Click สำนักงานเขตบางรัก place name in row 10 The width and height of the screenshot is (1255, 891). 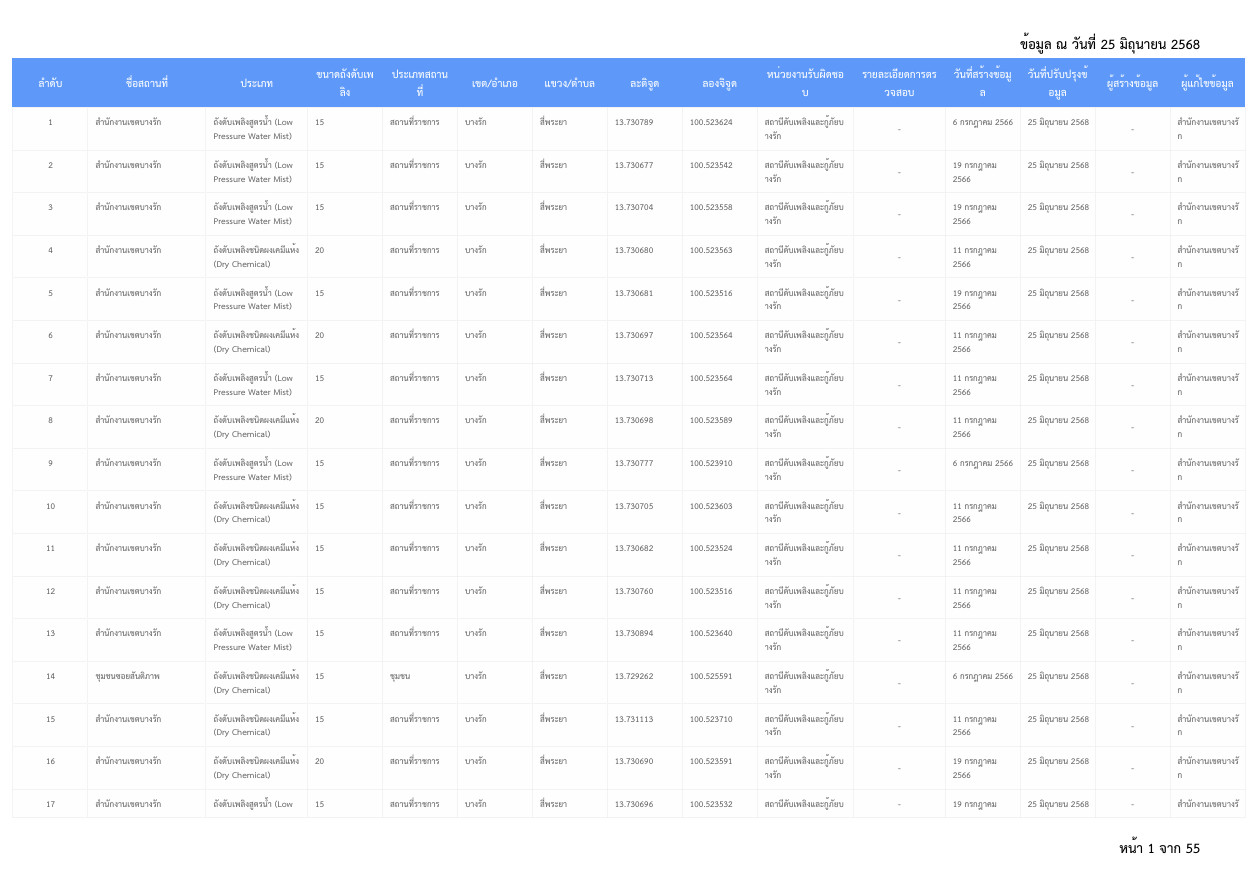(128, 506)
